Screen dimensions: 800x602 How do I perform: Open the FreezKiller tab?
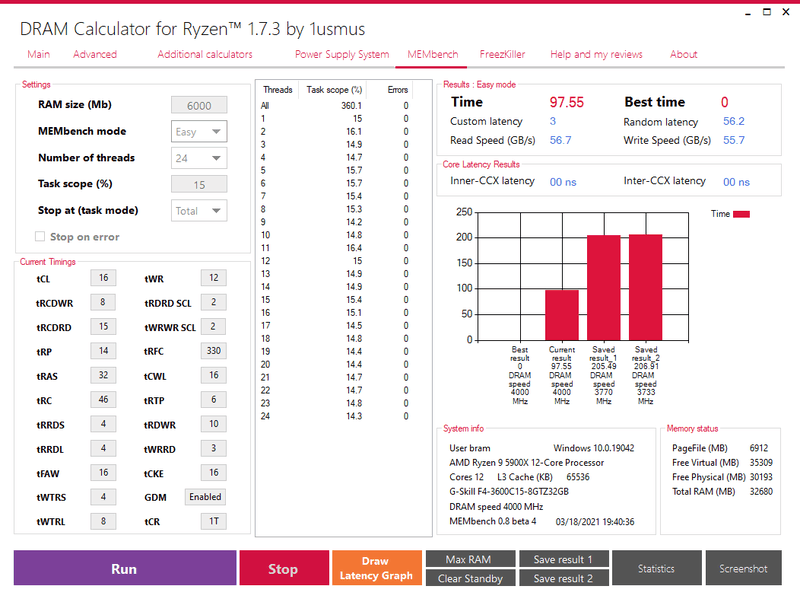(x=502, y=54)
